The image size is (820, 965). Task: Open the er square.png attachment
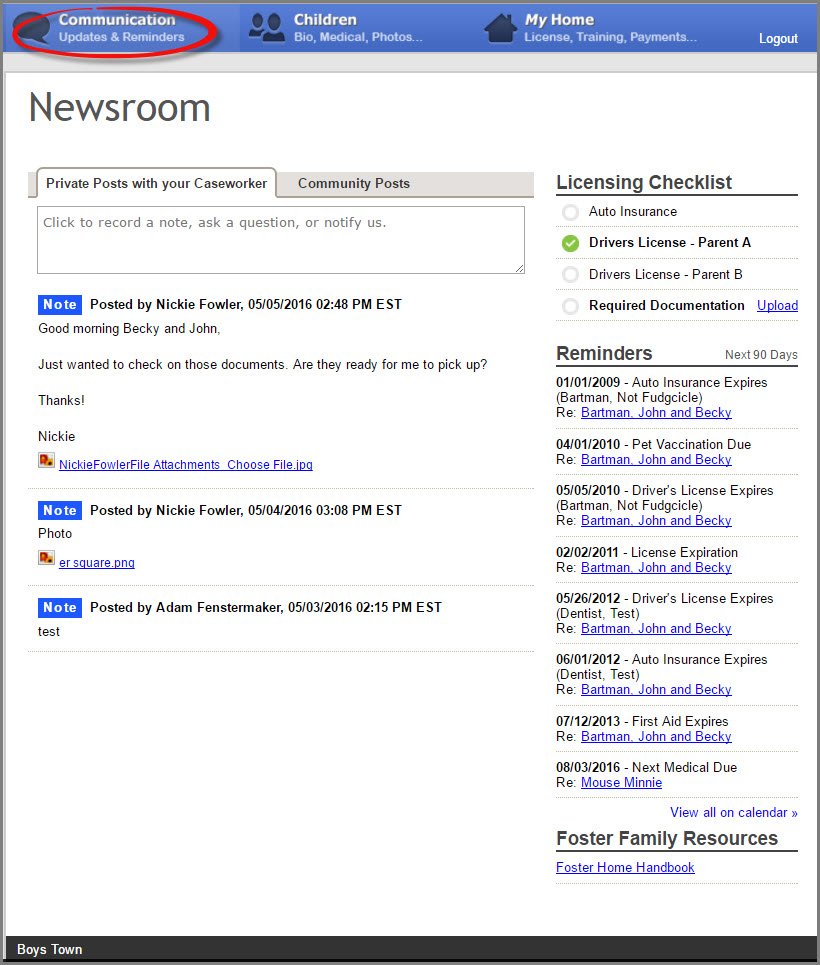[97, 563]
